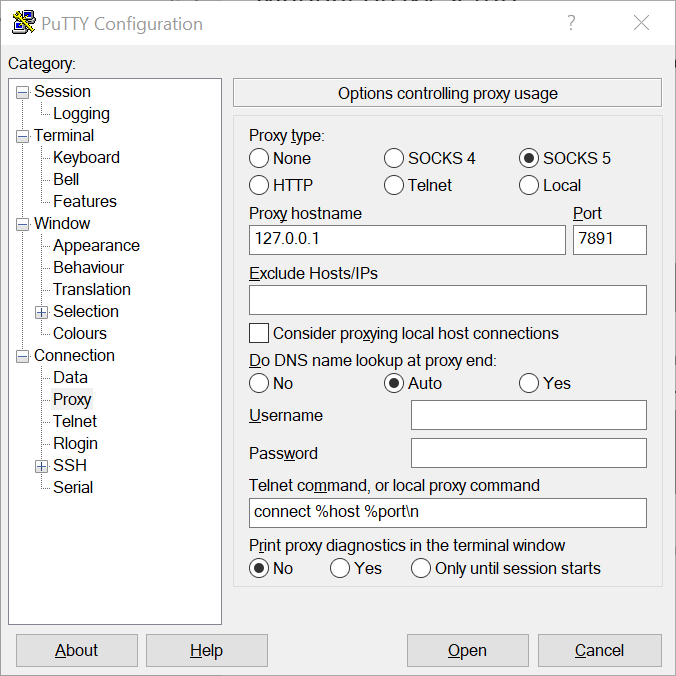
Task: Expand the Selection tree node
Action: [41, 312]
